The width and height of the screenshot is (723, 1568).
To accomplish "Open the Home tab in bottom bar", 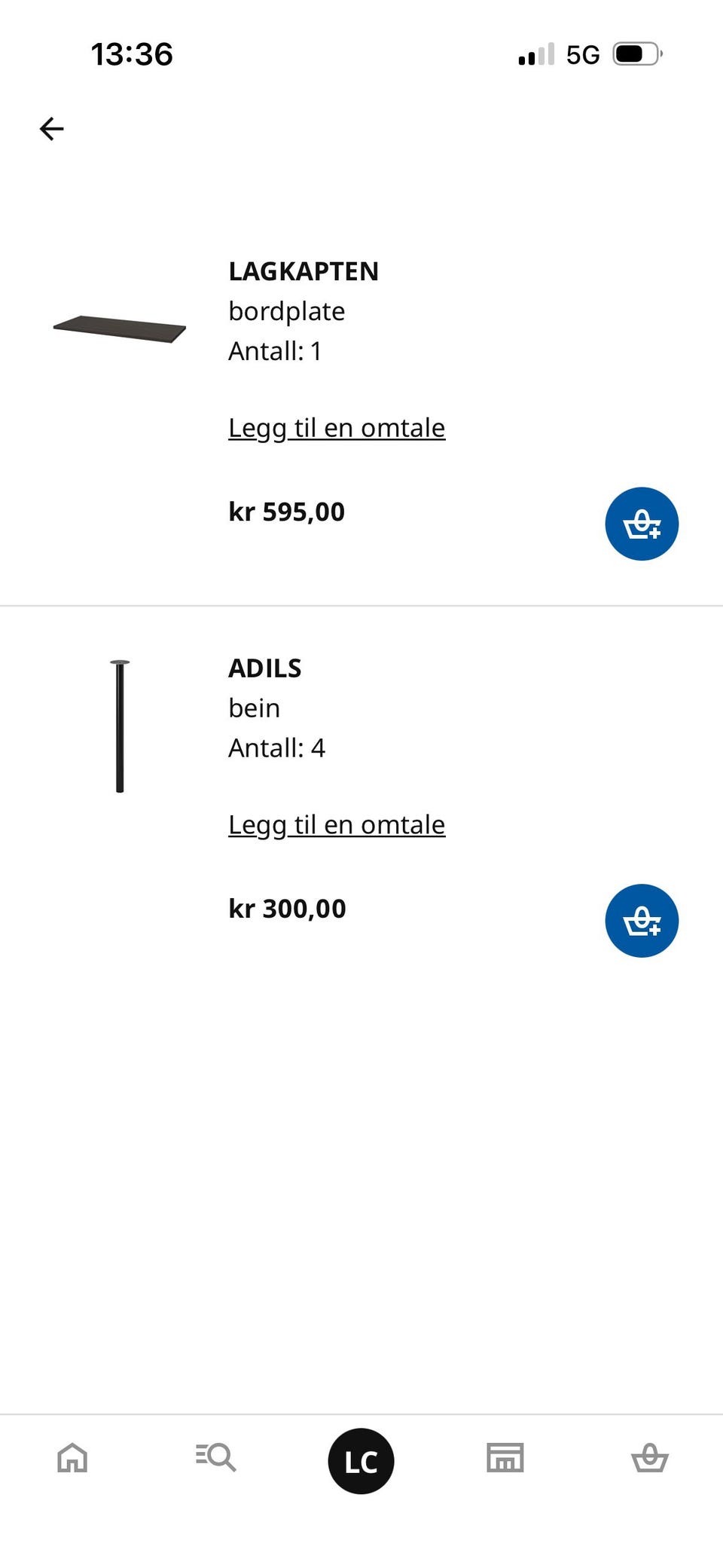I will click(72, 1457).
